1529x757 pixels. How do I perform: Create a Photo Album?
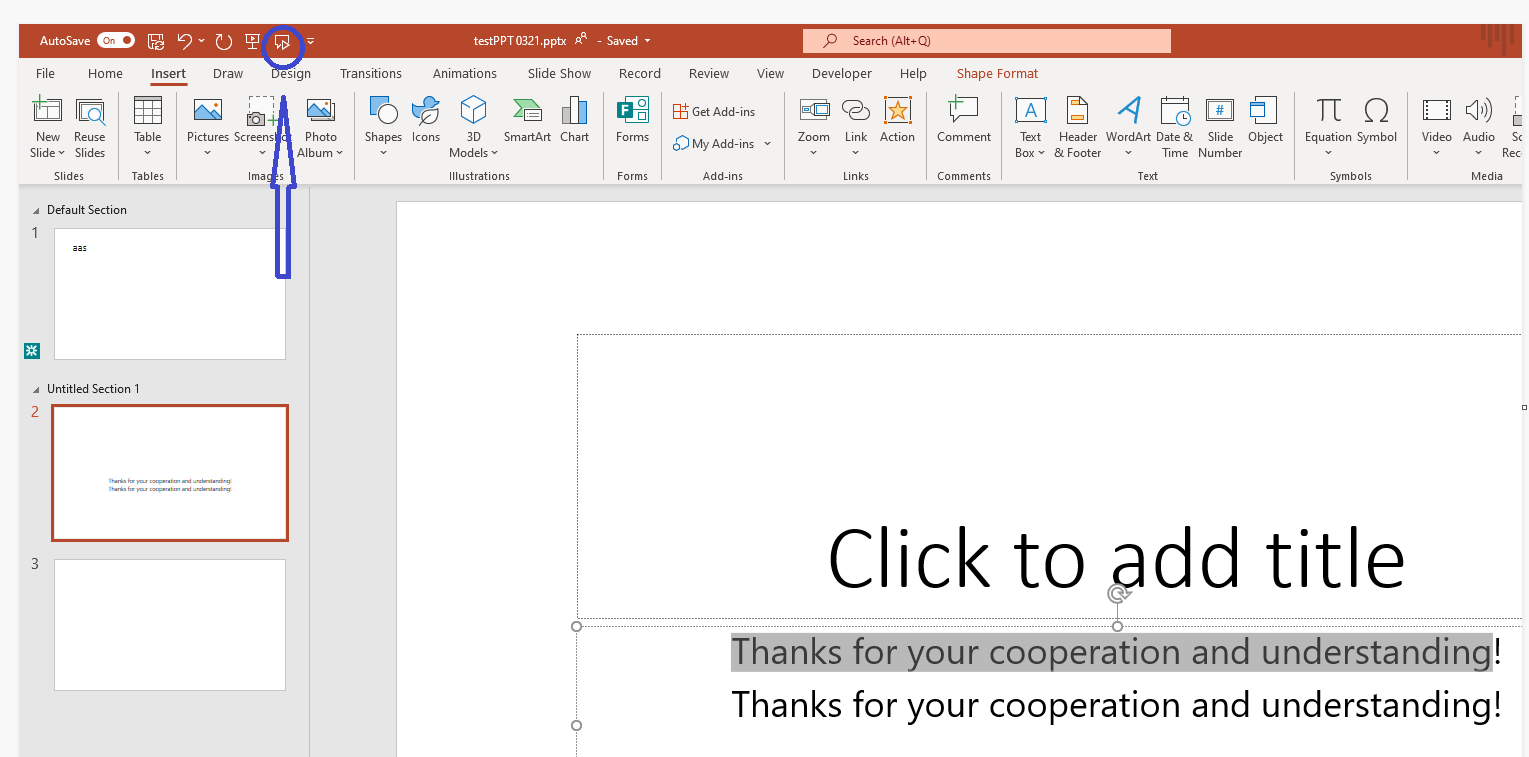(321, 127)
